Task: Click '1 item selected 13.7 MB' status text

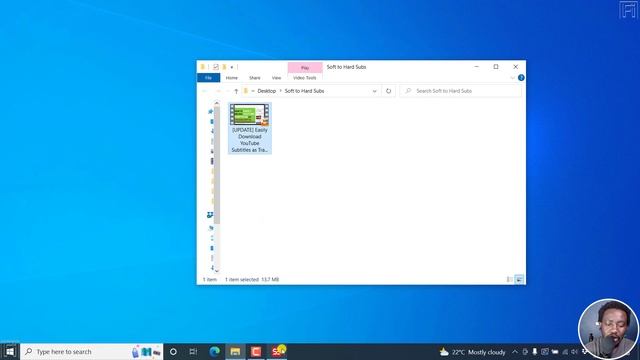Action: [x=252, y=280]
